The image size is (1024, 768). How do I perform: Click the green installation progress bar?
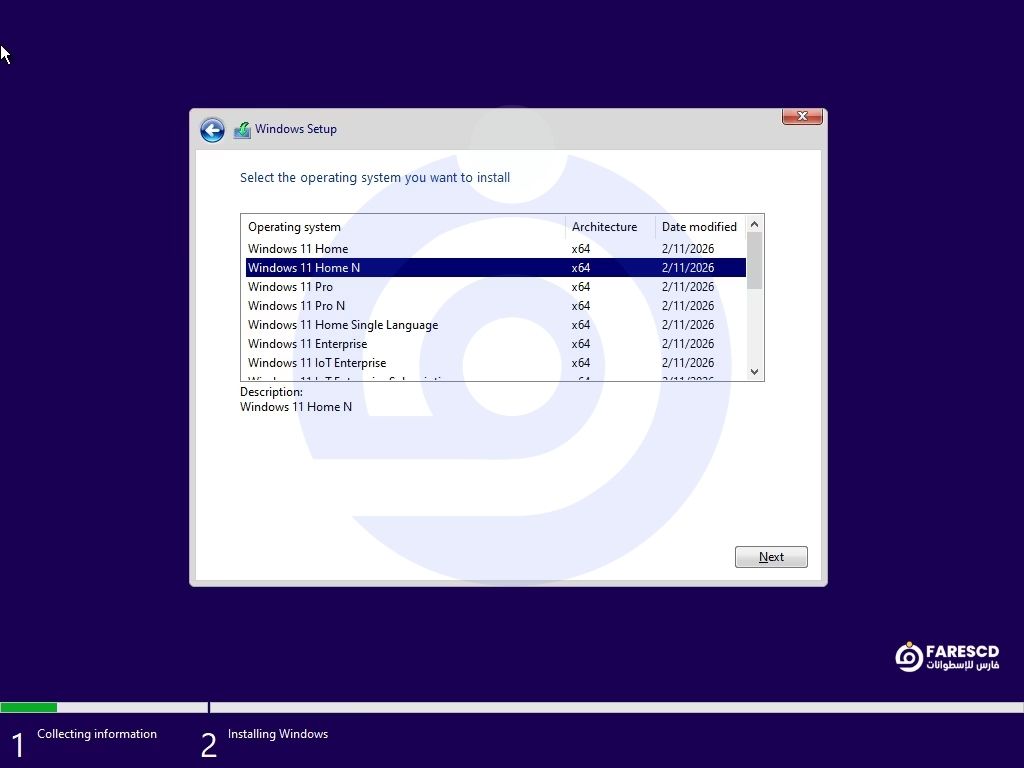point(28,707)
